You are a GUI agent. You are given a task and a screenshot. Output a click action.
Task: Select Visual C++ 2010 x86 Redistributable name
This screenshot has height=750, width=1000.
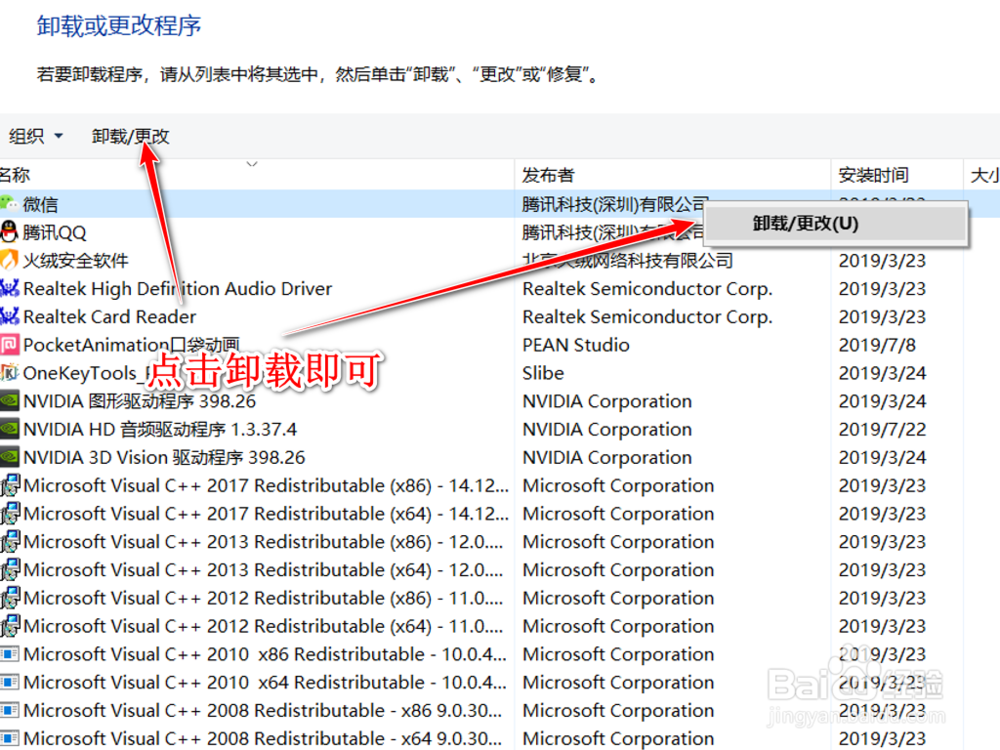[265, 654]
